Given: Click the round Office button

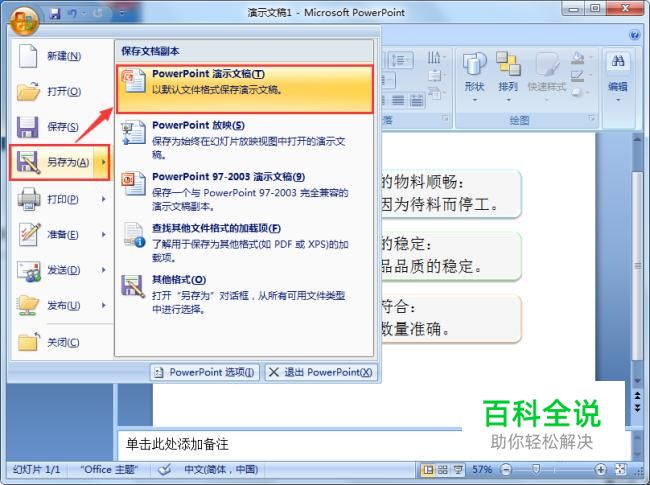Looking at the screenshot, I should pyautogui.click(x=24, y=19).
